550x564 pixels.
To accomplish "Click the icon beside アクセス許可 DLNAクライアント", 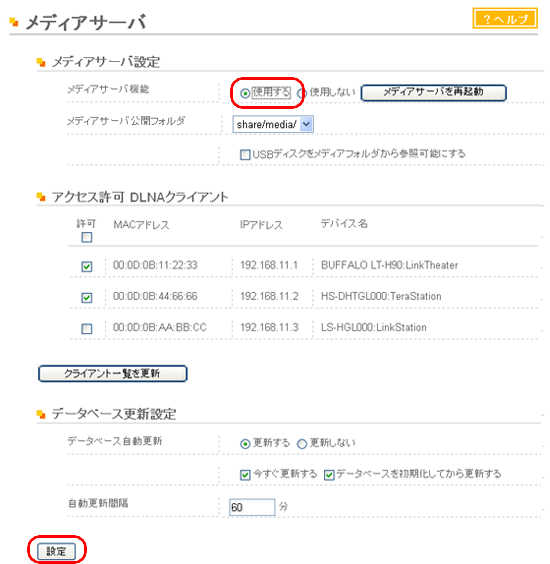I will point(41,197).
